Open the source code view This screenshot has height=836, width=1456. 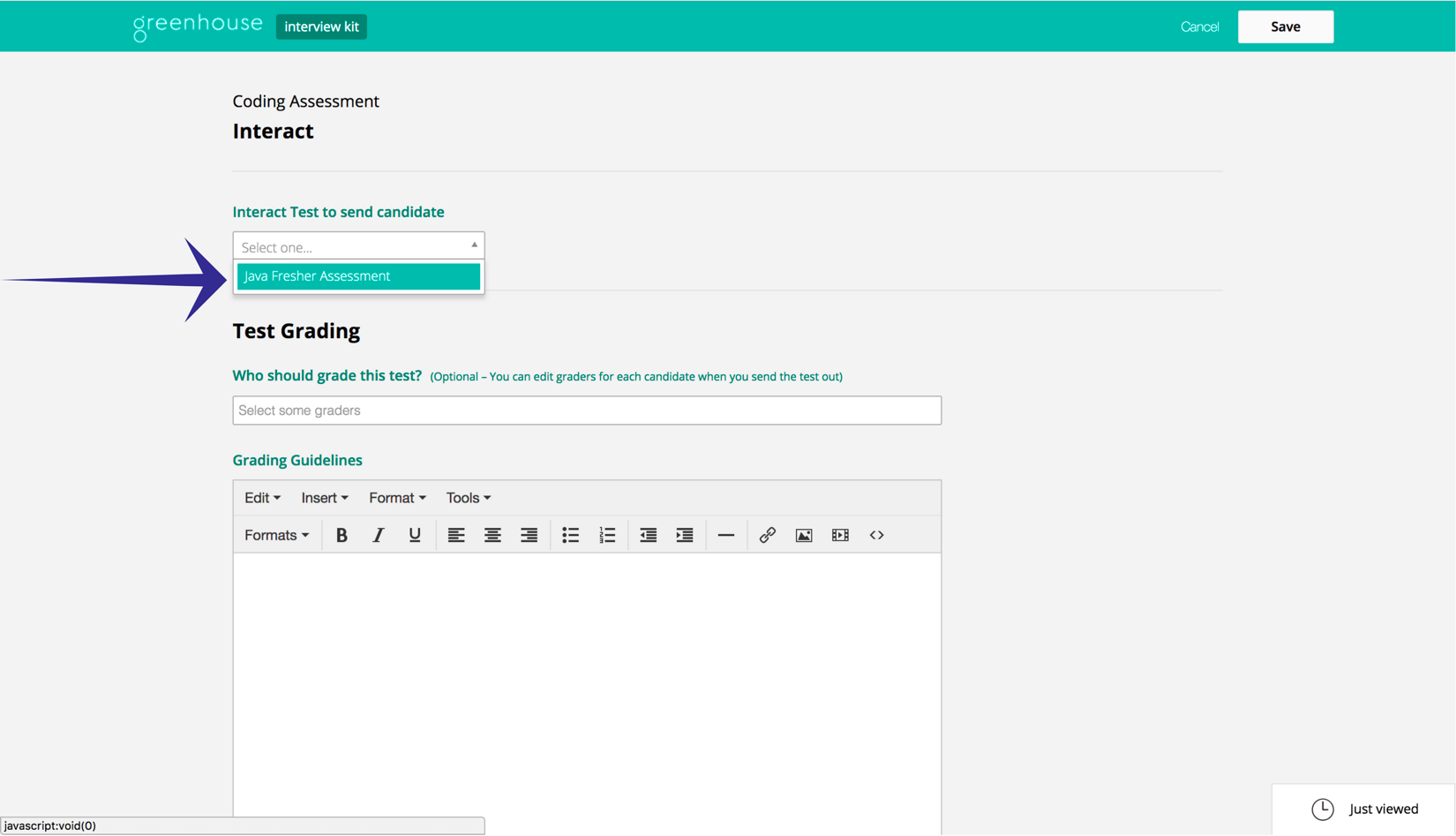click(877, 535)
